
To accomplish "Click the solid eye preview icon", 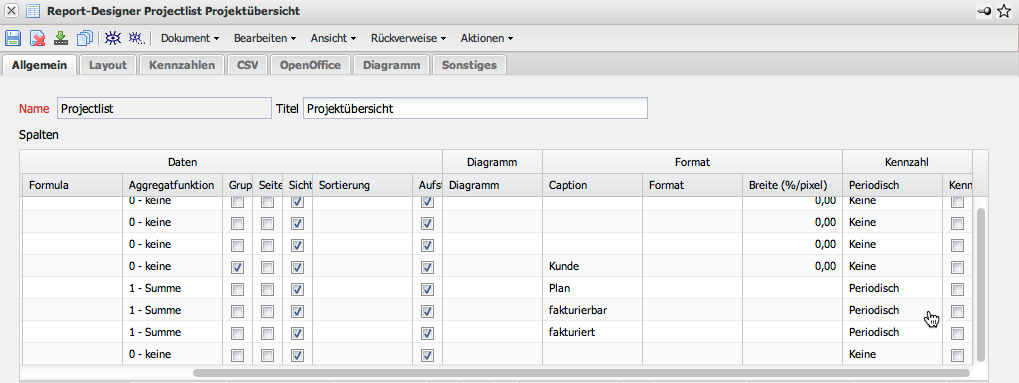I will tap(113, 38).
